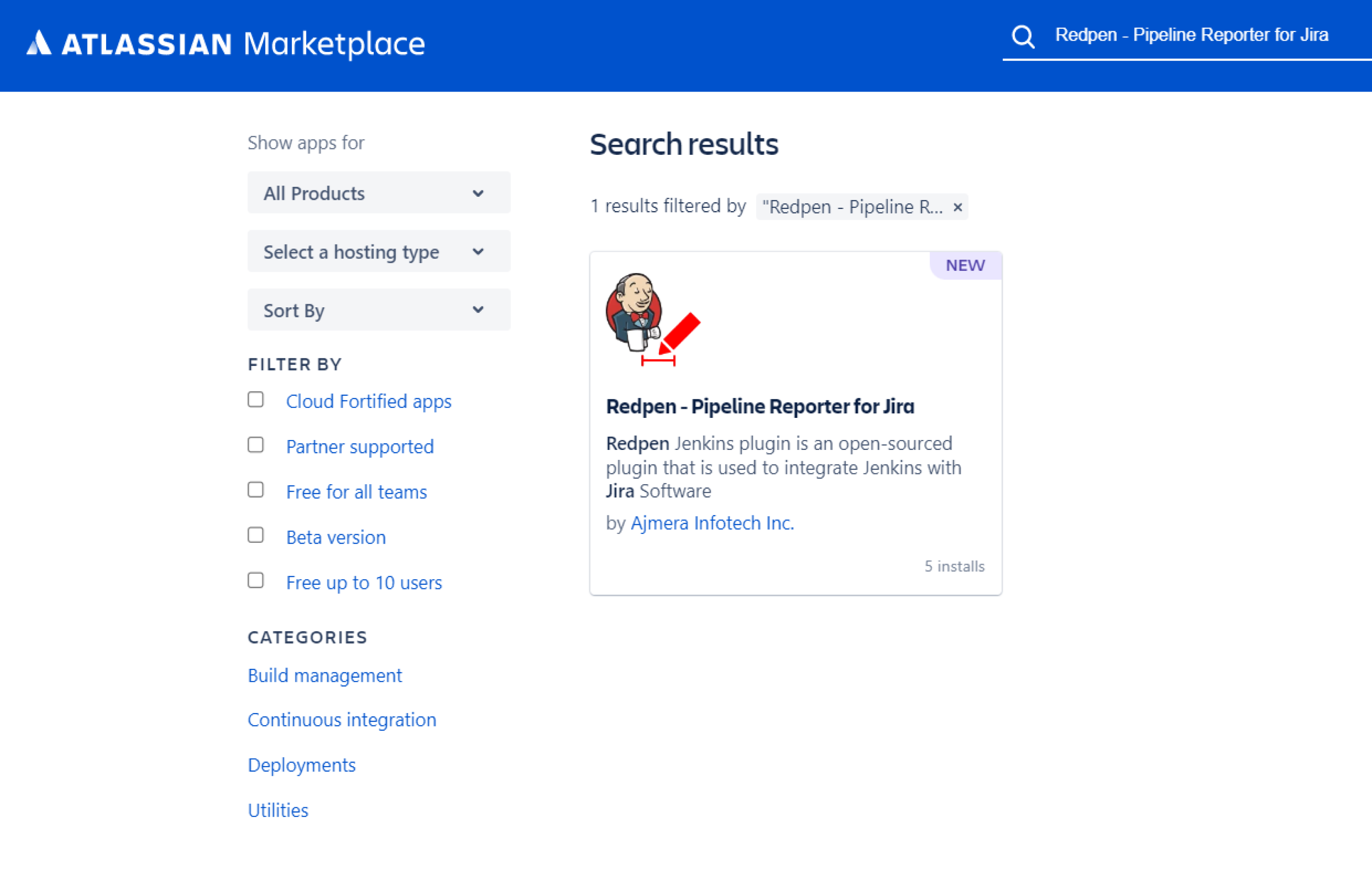The width and height of the screenshot is (1372, 880).
Task: Click the Cloud Fortified apps link
Action: (x=369, y=401)
